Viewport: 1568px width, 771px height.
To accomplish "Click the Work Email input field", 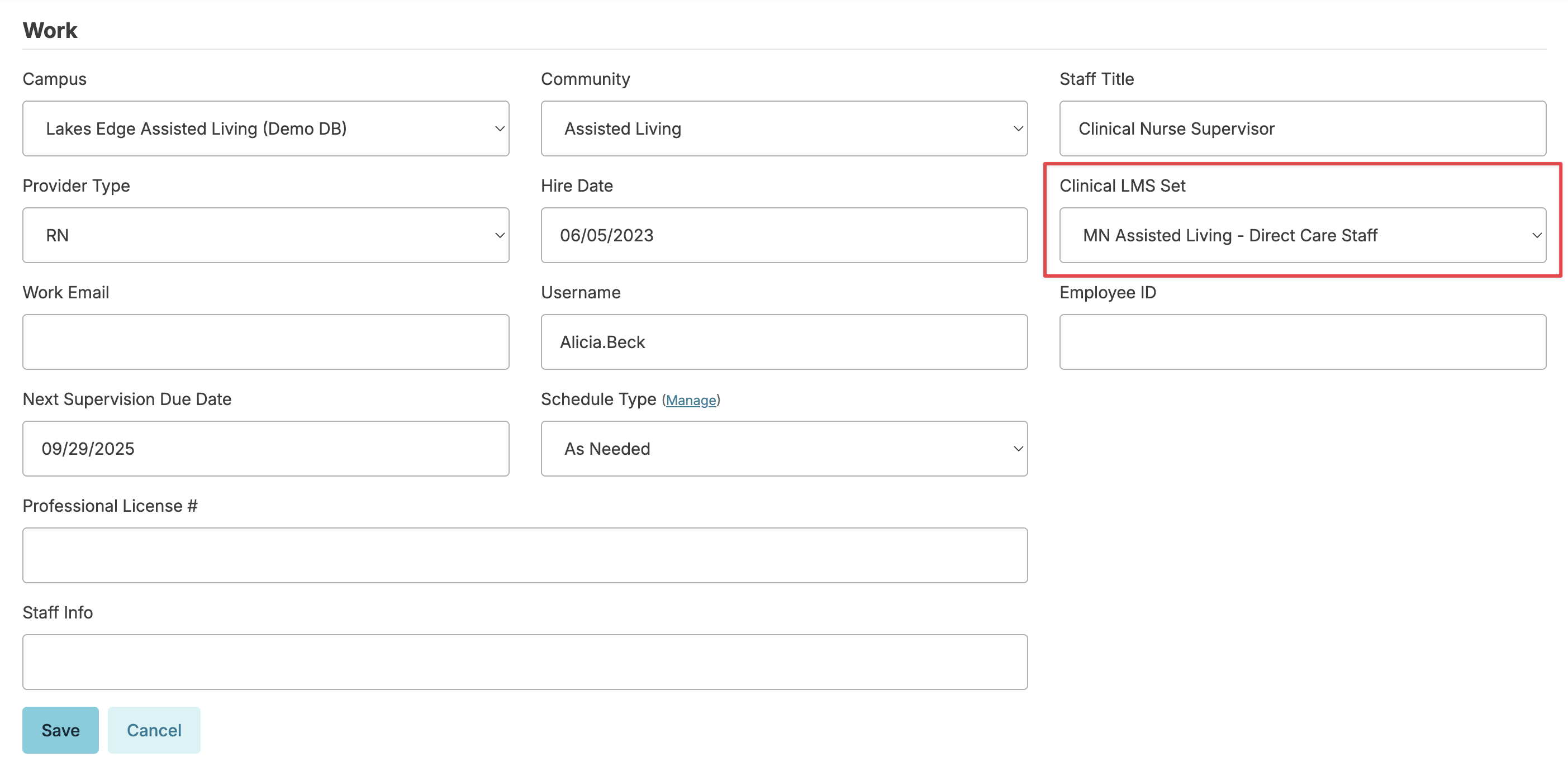I will pos(265,341).
